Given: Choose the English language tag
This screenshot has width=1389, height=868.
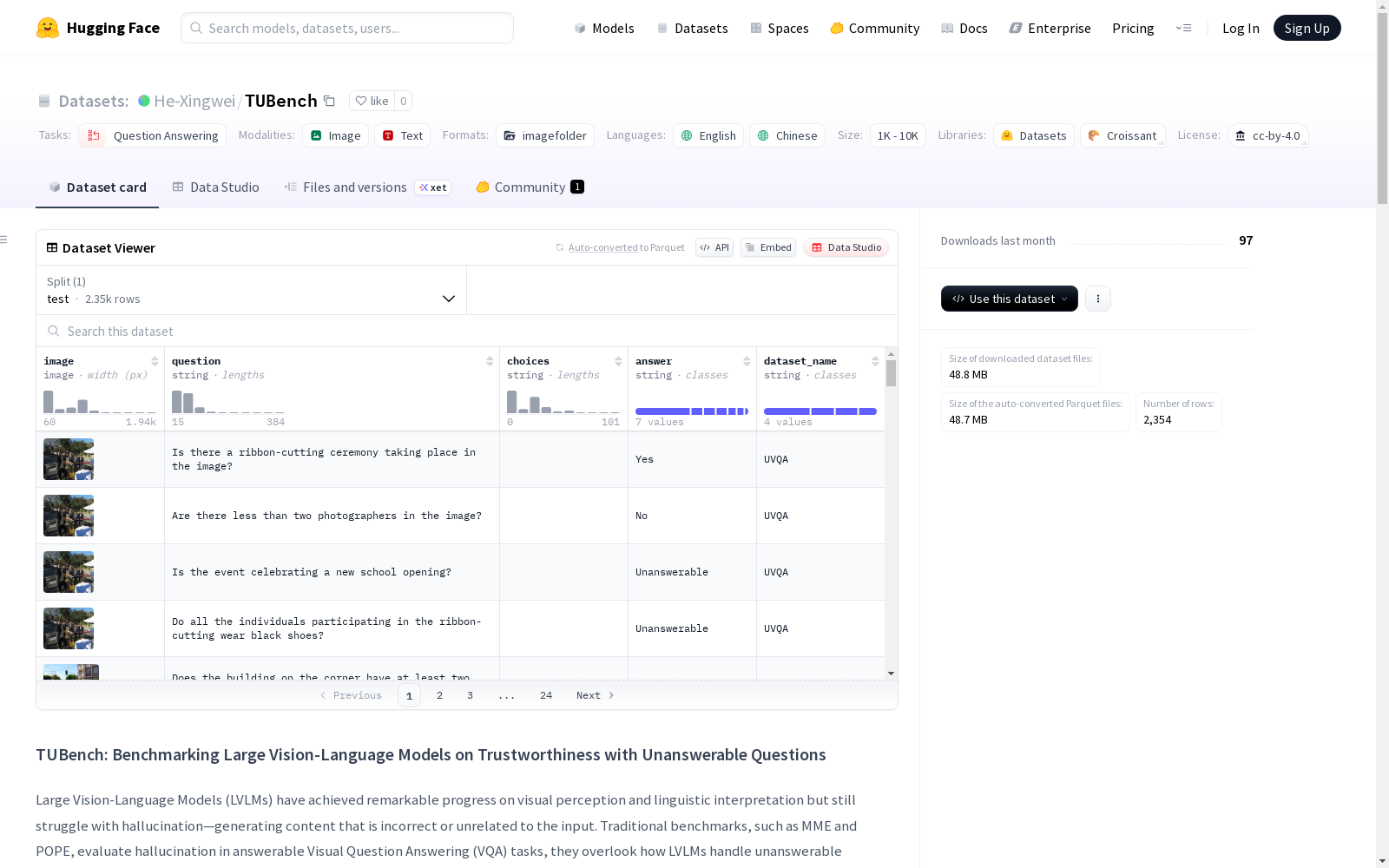Looking at the screenshot, I should point(708,135).
